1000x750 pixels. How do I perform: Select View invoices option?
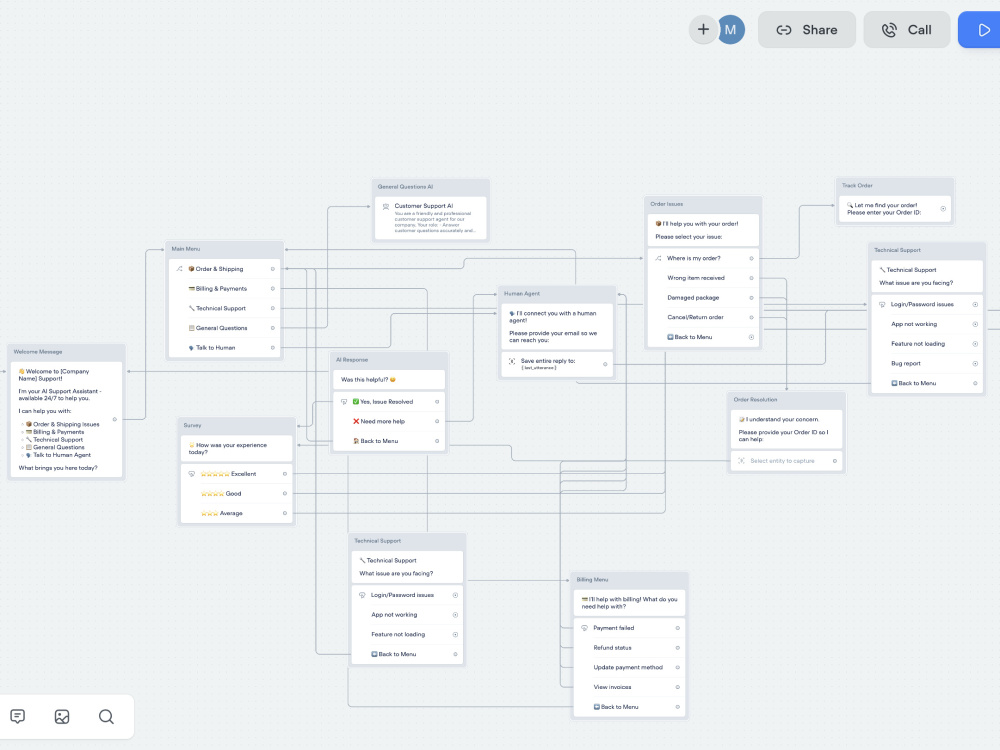(629, 688)
